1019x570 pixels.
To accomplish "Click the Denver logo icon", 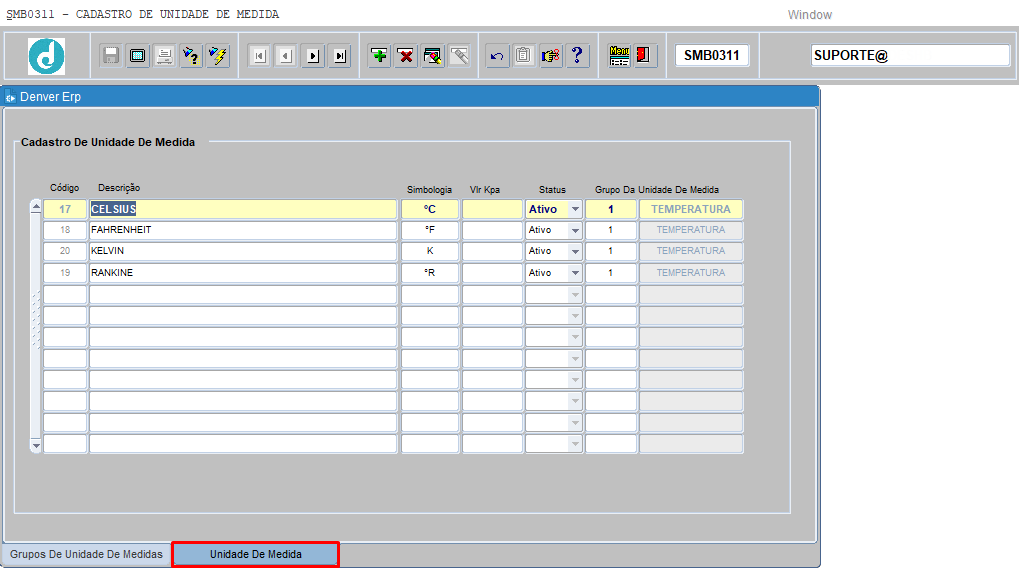I will (x=46, y=56).
